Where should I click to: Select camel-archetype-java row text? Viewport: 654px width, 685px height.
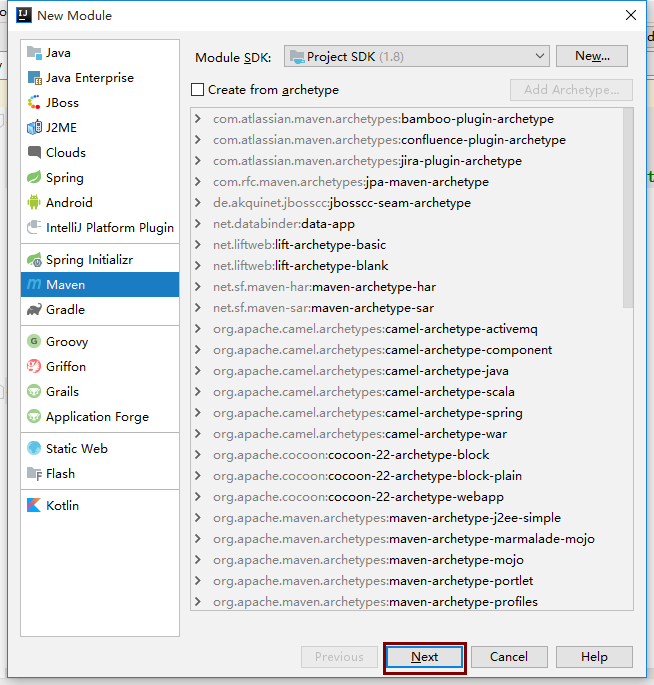coord(361,371)
